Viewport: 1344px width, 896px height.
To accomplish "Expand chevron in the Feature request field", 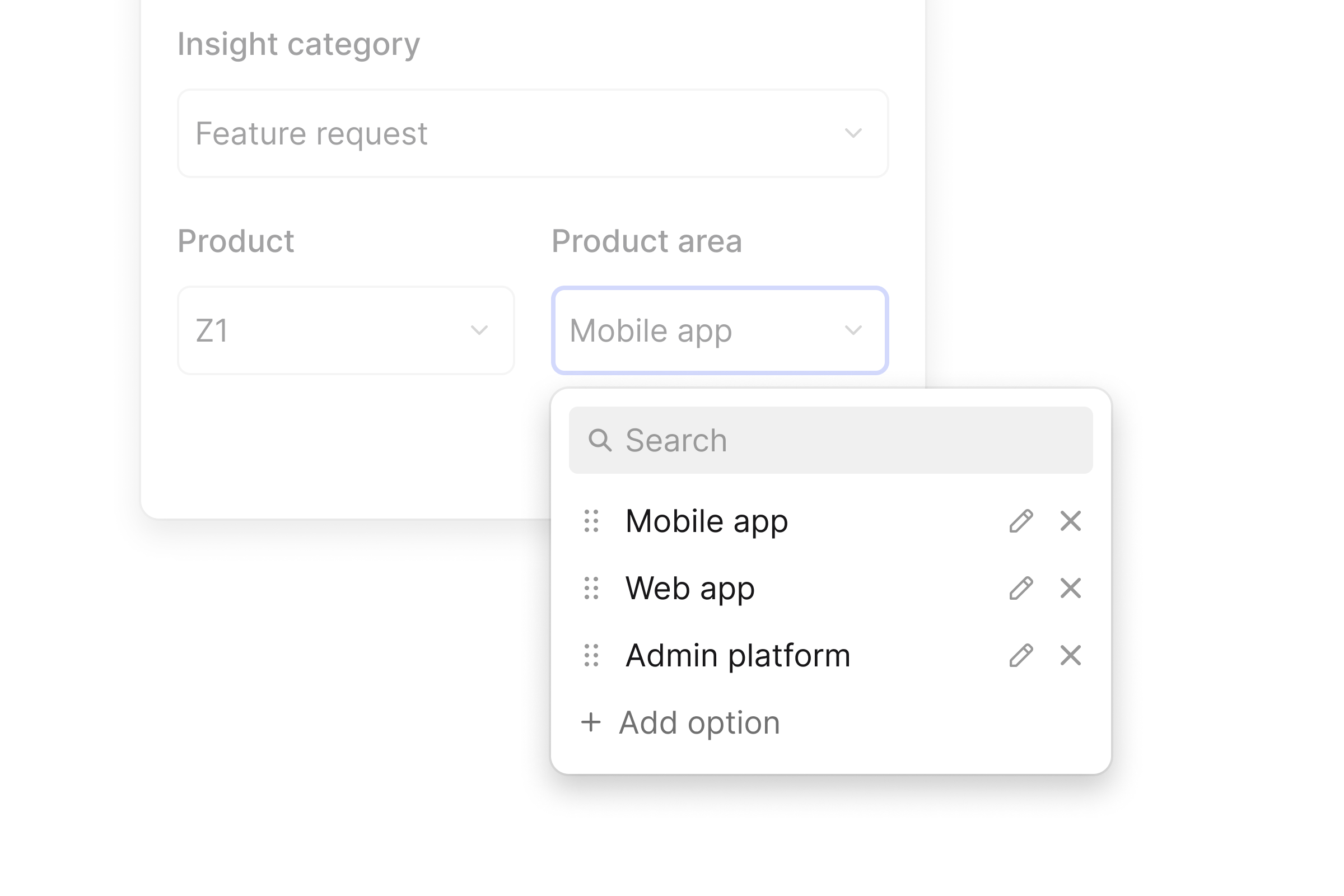I will pos(853,133).
